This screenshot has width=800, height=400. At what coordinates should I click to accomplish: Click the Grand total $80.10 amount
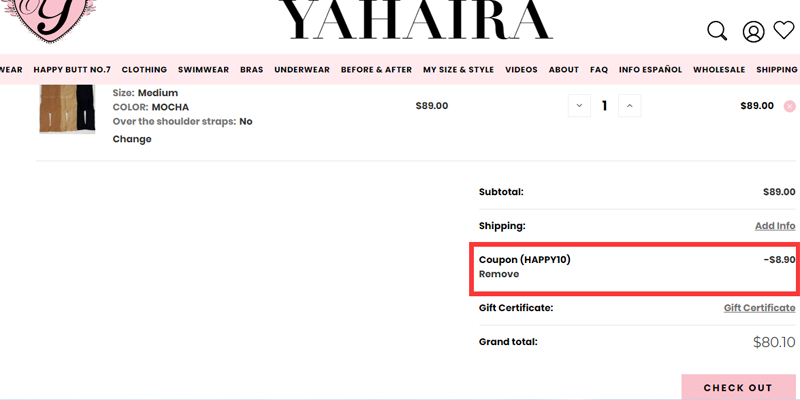point(774,342)
